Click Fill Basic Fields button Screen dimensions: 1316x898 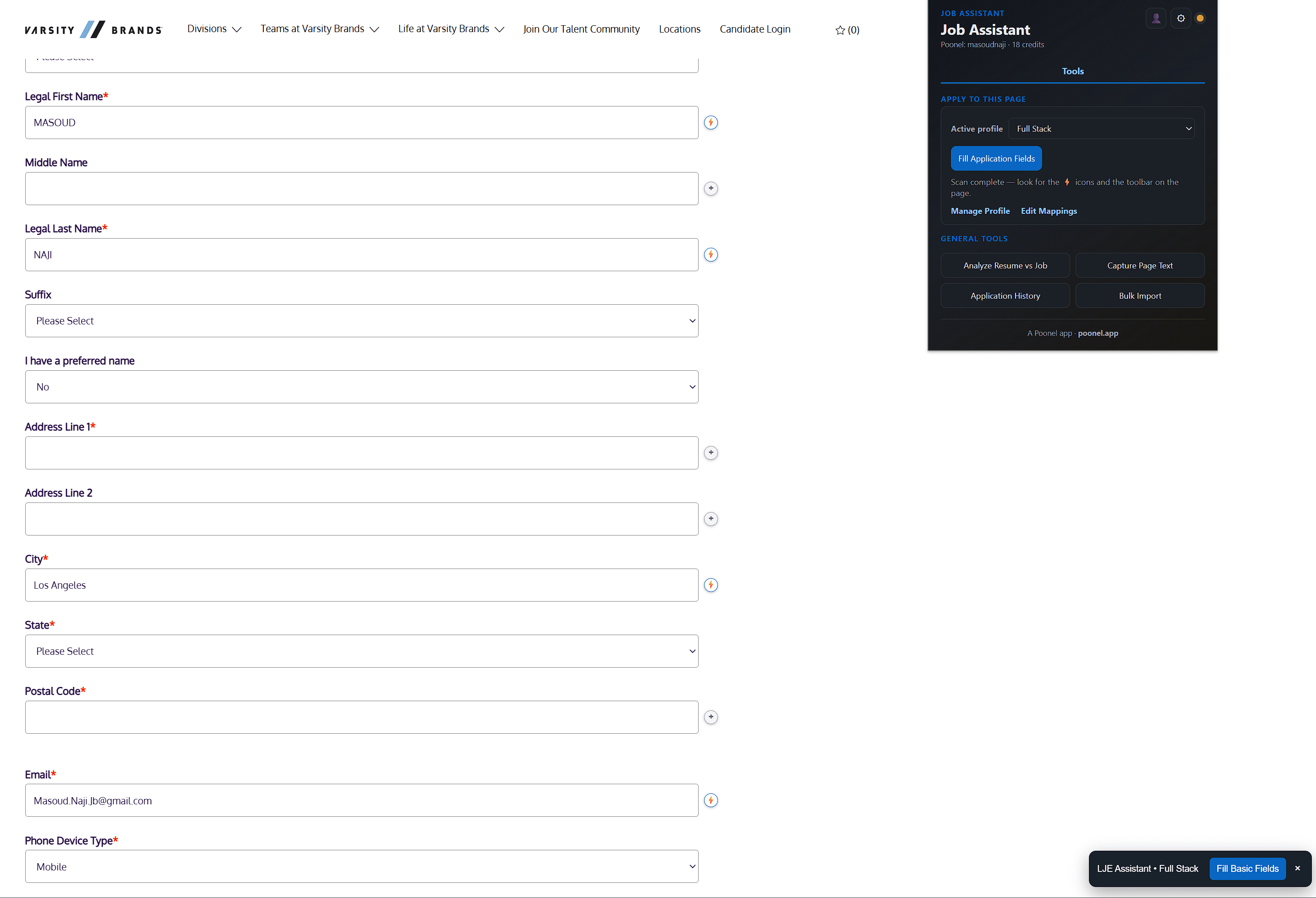pyautogui.click(x=1248, y=869)
